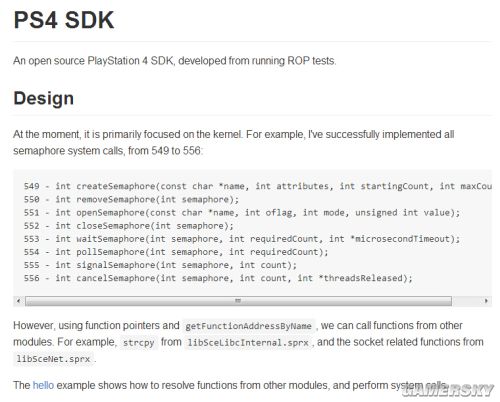Click the cancelSemaphore code line 556
Screen dimensions: 500x402
[x=218, y=278]
